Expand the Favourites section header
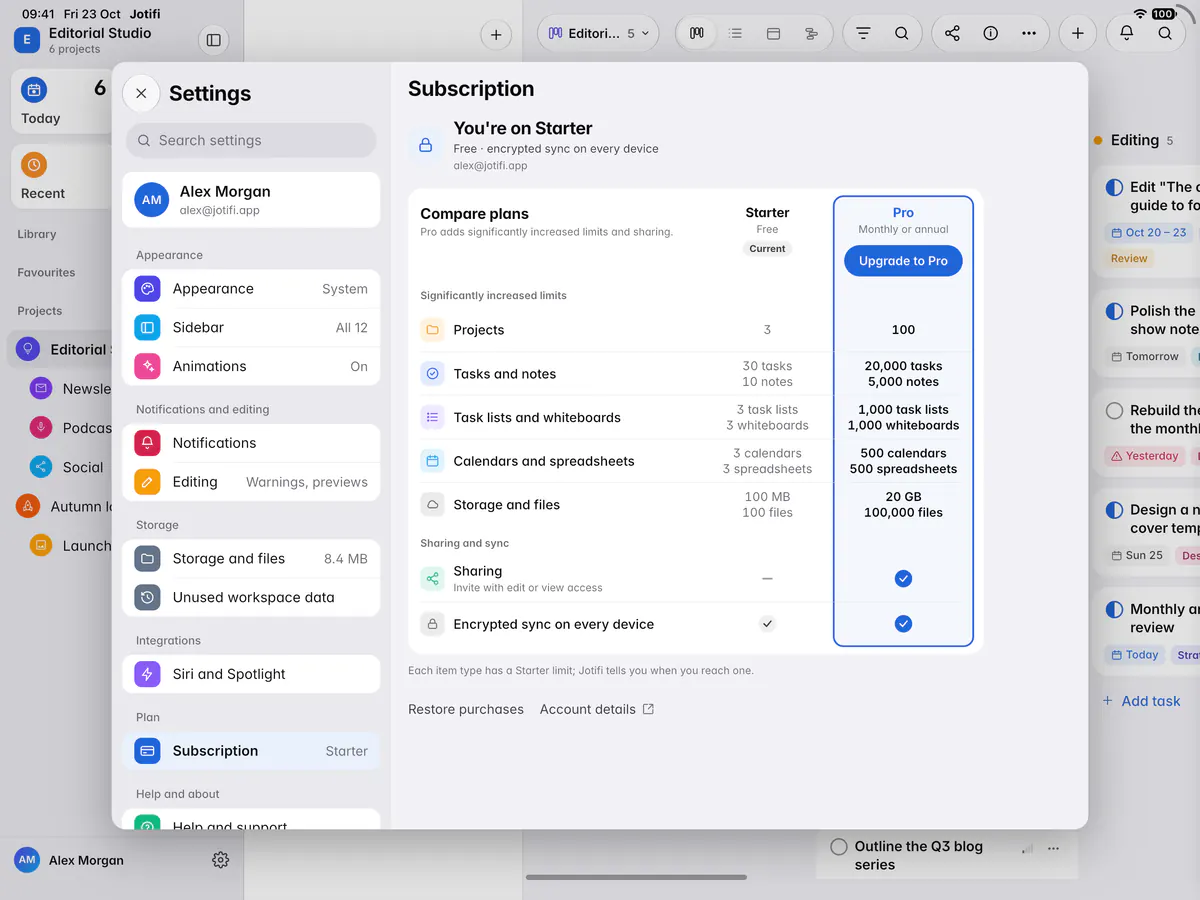1200x900 pixels. (x=46, y=272)
